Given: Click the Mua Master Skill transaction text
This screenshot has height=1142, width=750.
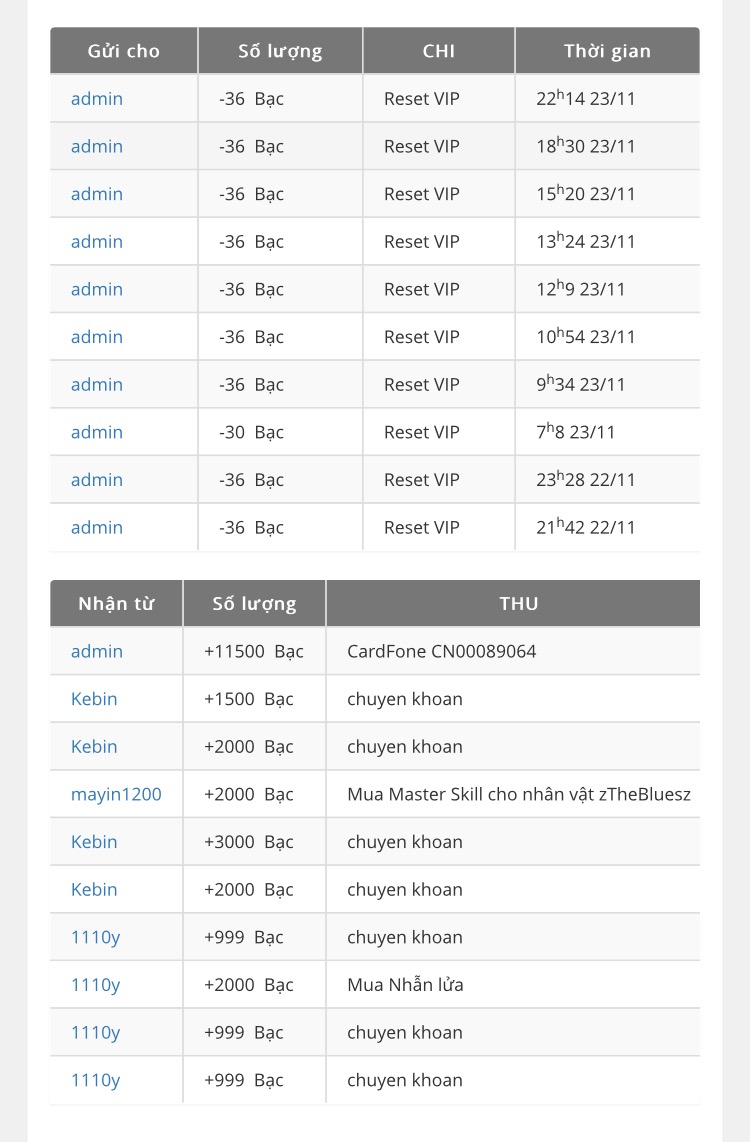Looking at the screenshot, I should tap(518, 794).
